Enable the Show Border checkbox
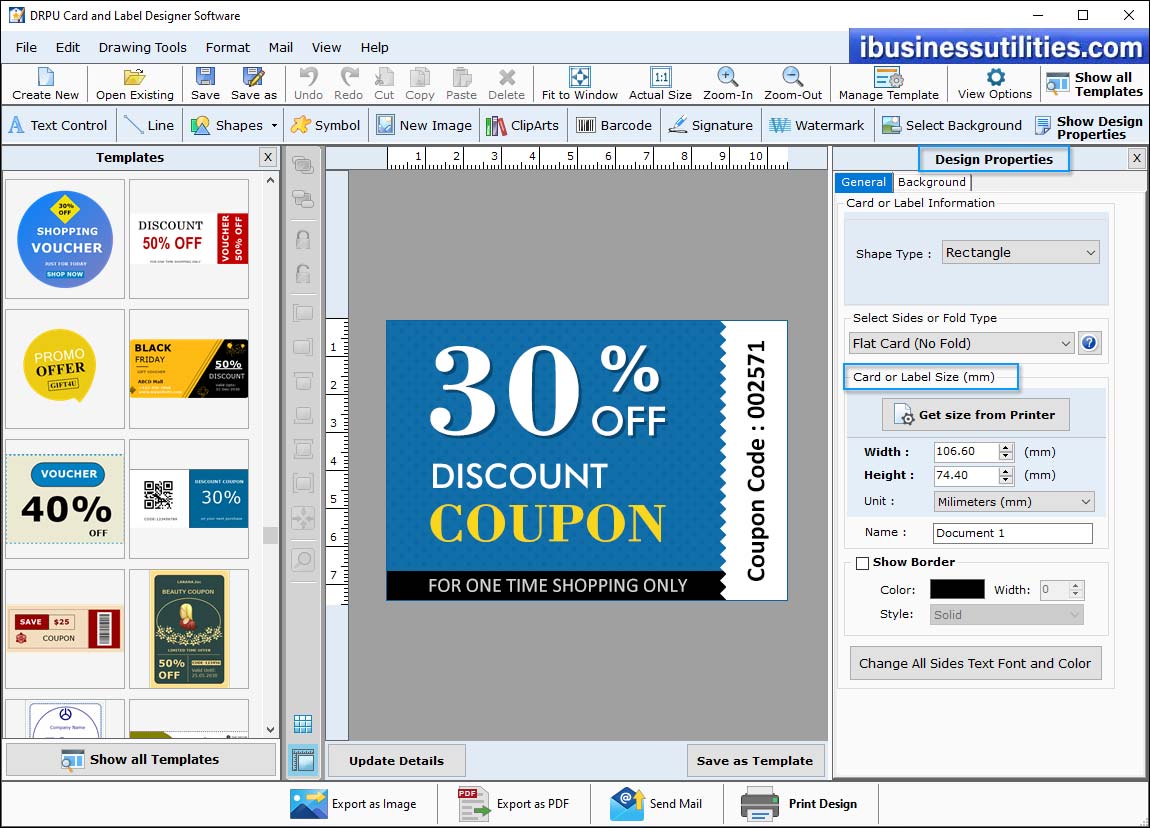Screen dimensions: 1150x828 click(x=862, y=563)
